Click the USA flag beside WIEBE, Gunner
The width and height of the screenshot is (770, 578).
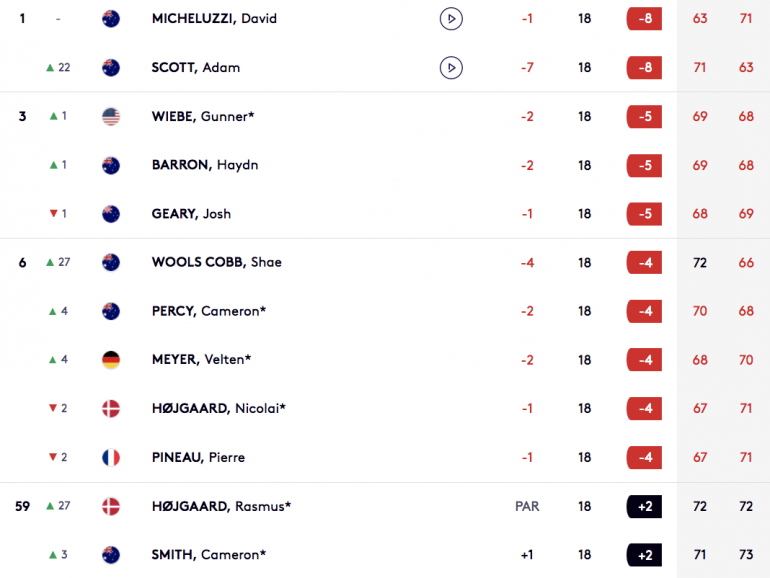tap(111, 116)
